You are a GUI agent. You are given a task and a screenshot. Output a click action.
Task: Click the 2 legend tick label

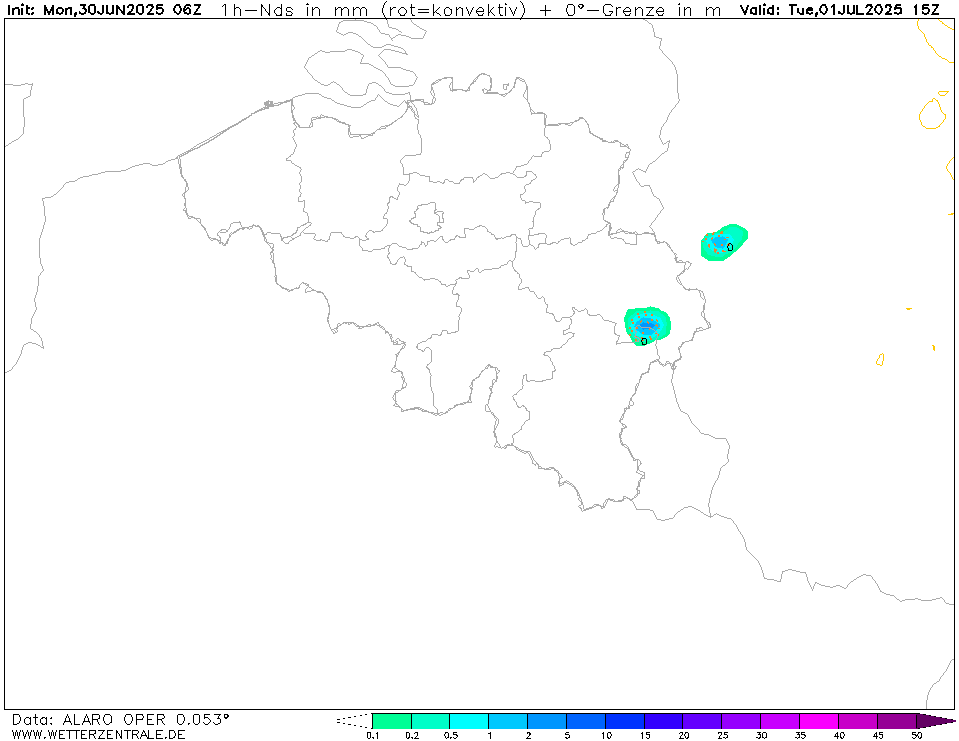click(x=528, y=735)
